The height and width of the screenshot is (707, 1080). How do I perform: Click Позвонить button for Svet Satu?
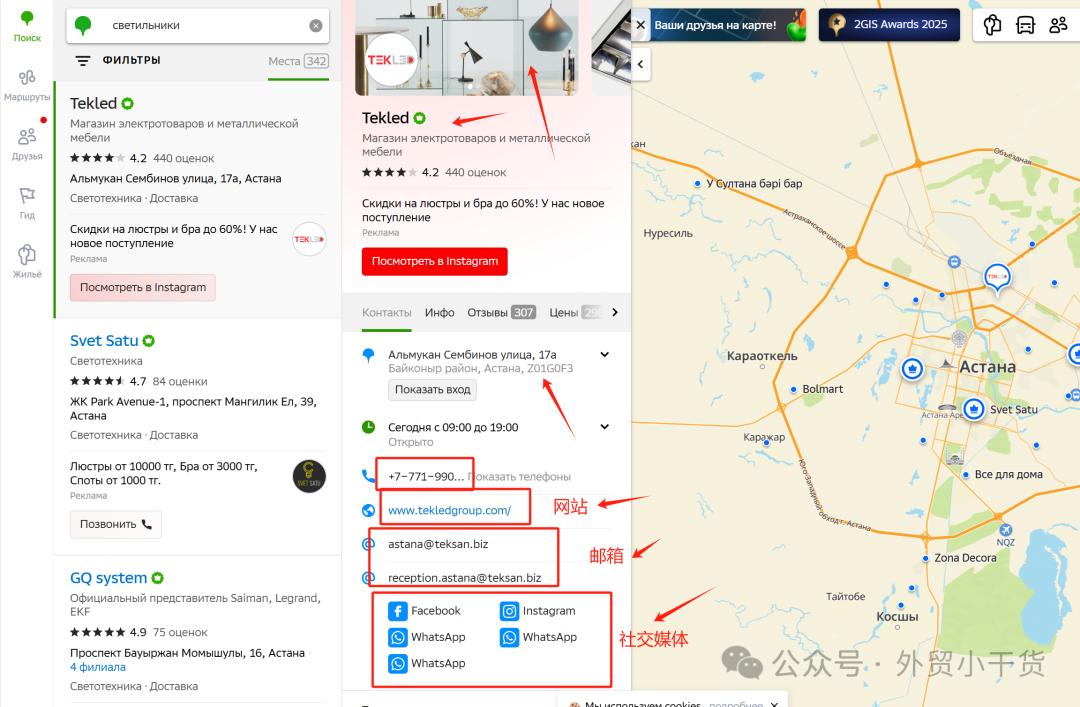(116, 524)
